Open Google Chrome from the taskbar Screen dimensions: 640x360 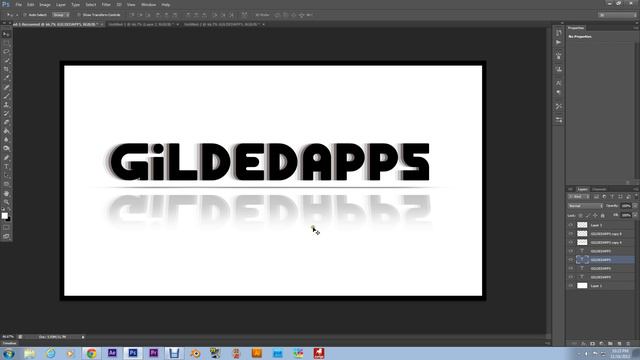tap(91, 353)
